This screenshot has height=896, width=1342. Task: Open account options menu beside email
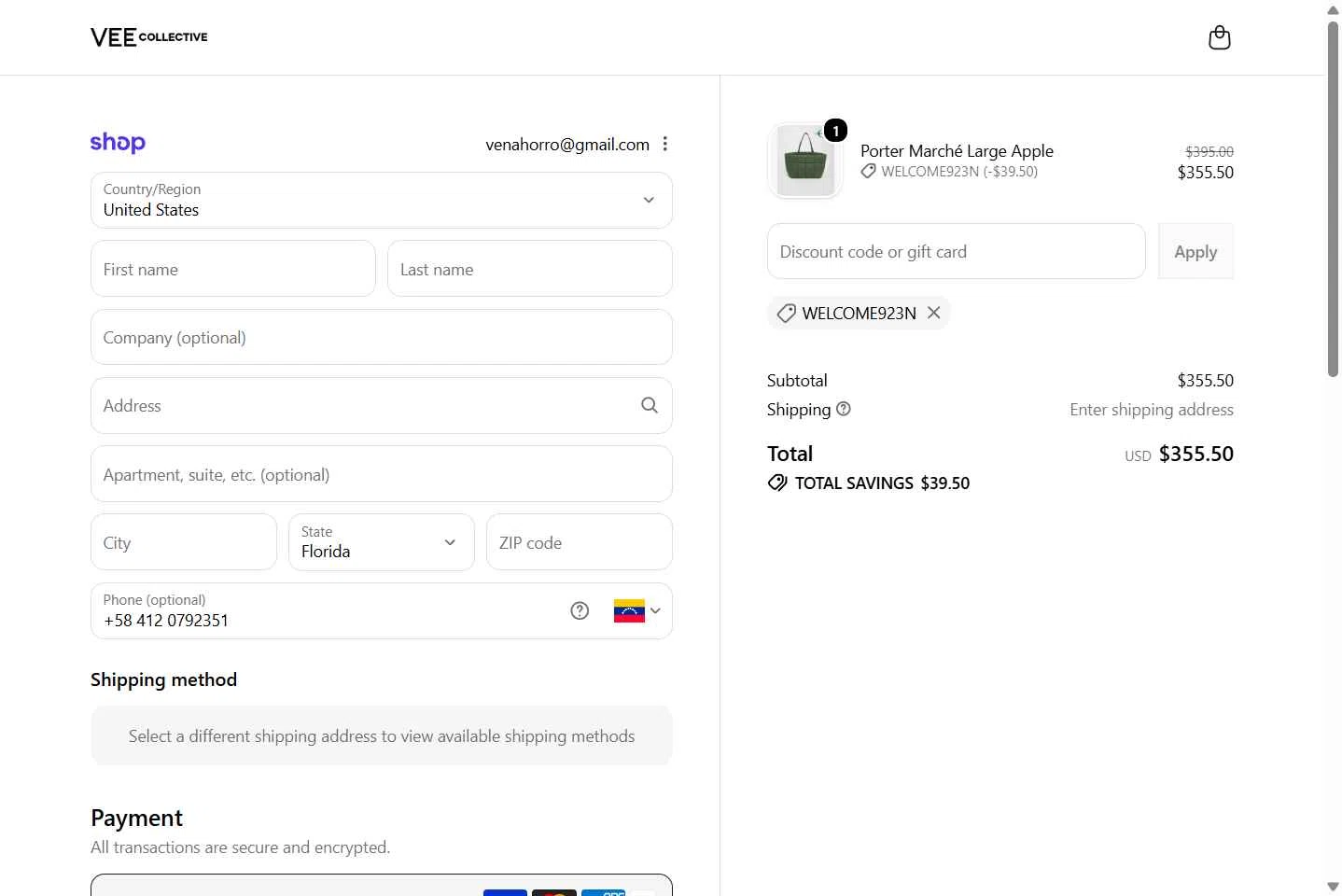[665, 144]
